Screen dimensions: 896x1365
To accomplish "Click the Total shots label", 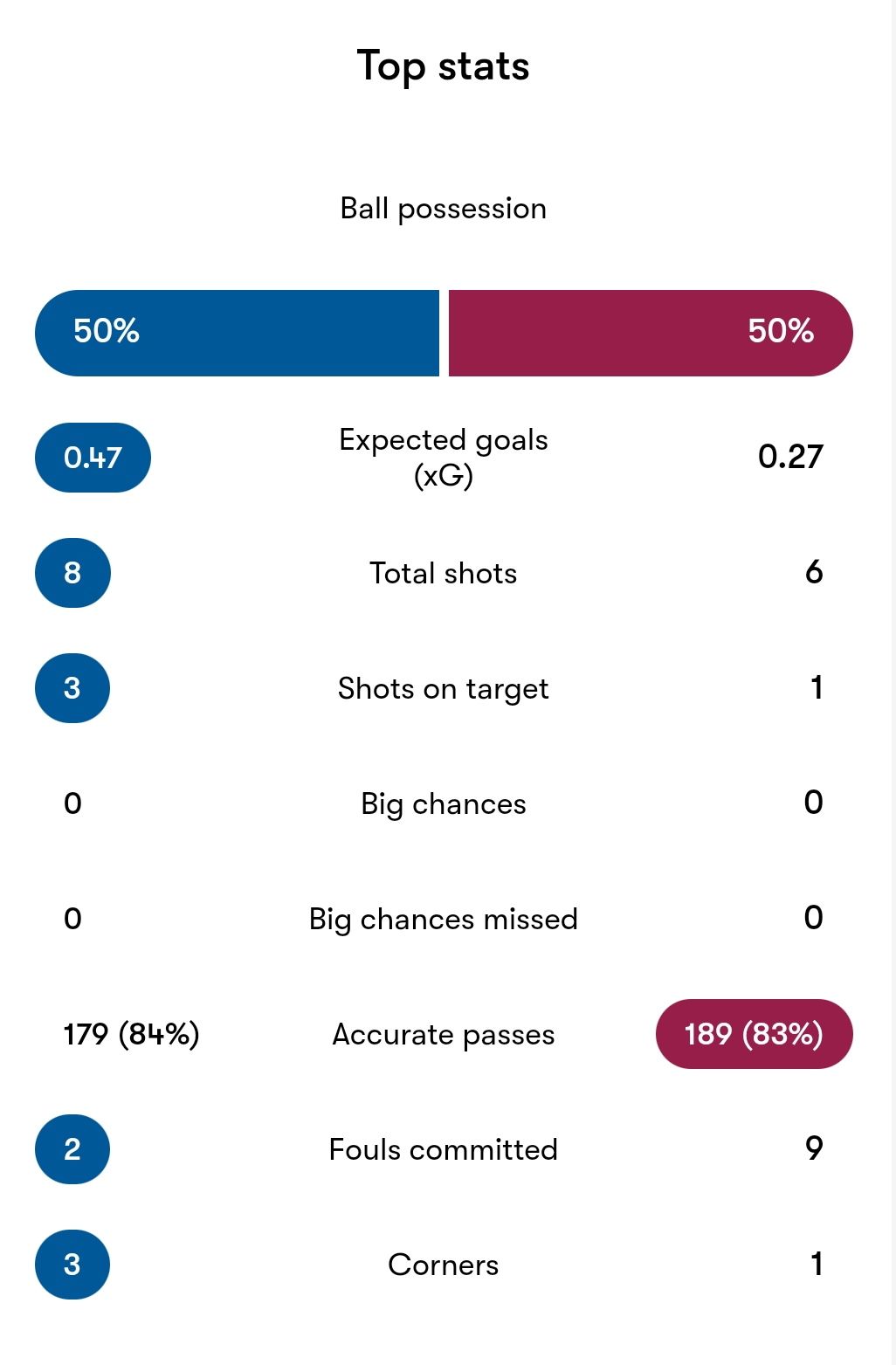I will [x=444, y=573].
